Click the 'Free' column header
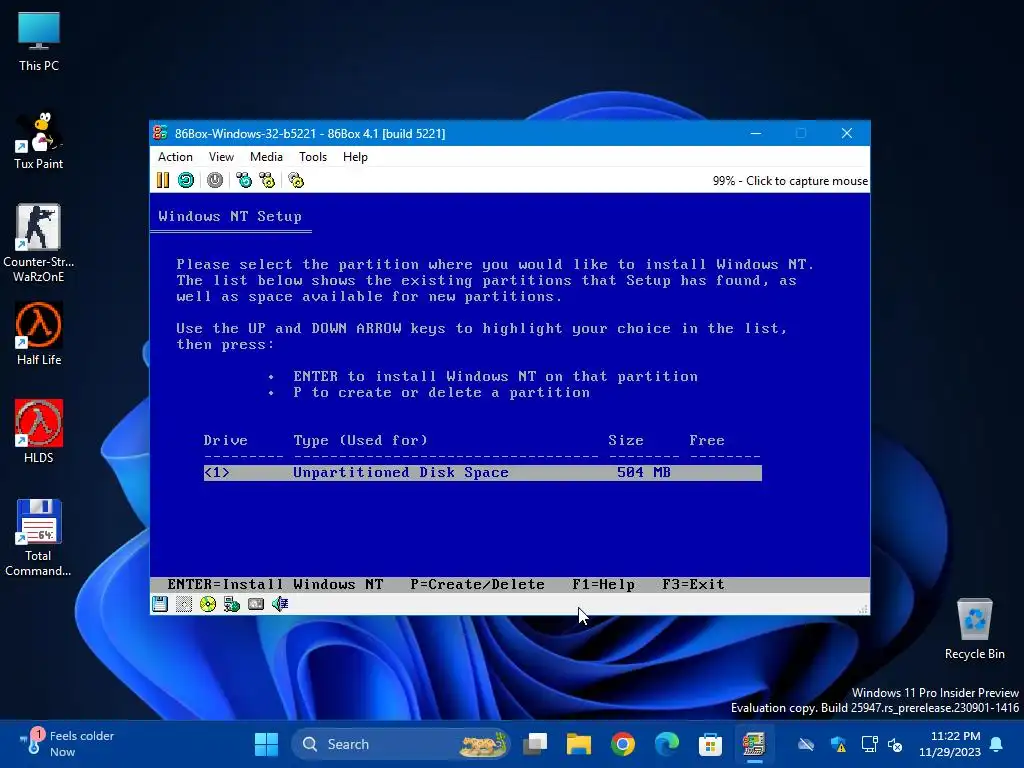 point(707,440)
